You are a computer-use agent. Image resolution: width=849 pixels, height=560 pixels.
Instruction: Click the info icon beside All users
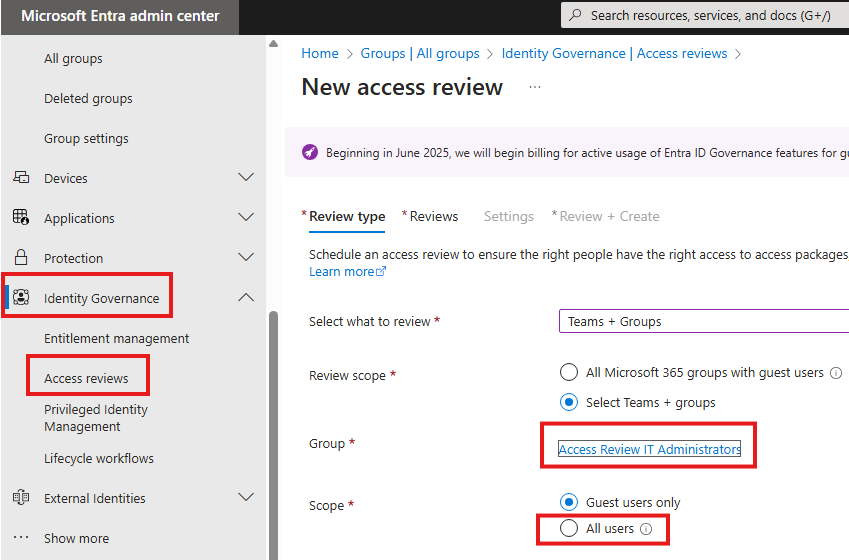(x=646, y=529)
